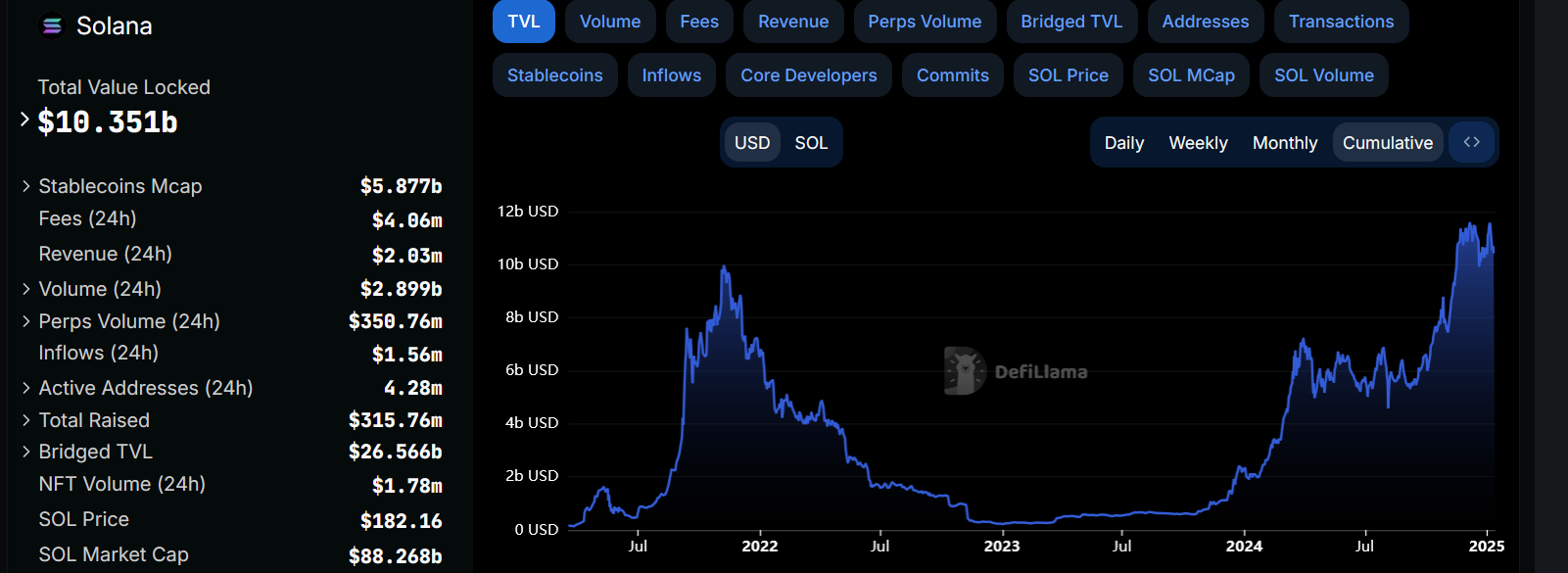
Task: Expand the Bridged TVL row
Action: (x=26, y=452)
